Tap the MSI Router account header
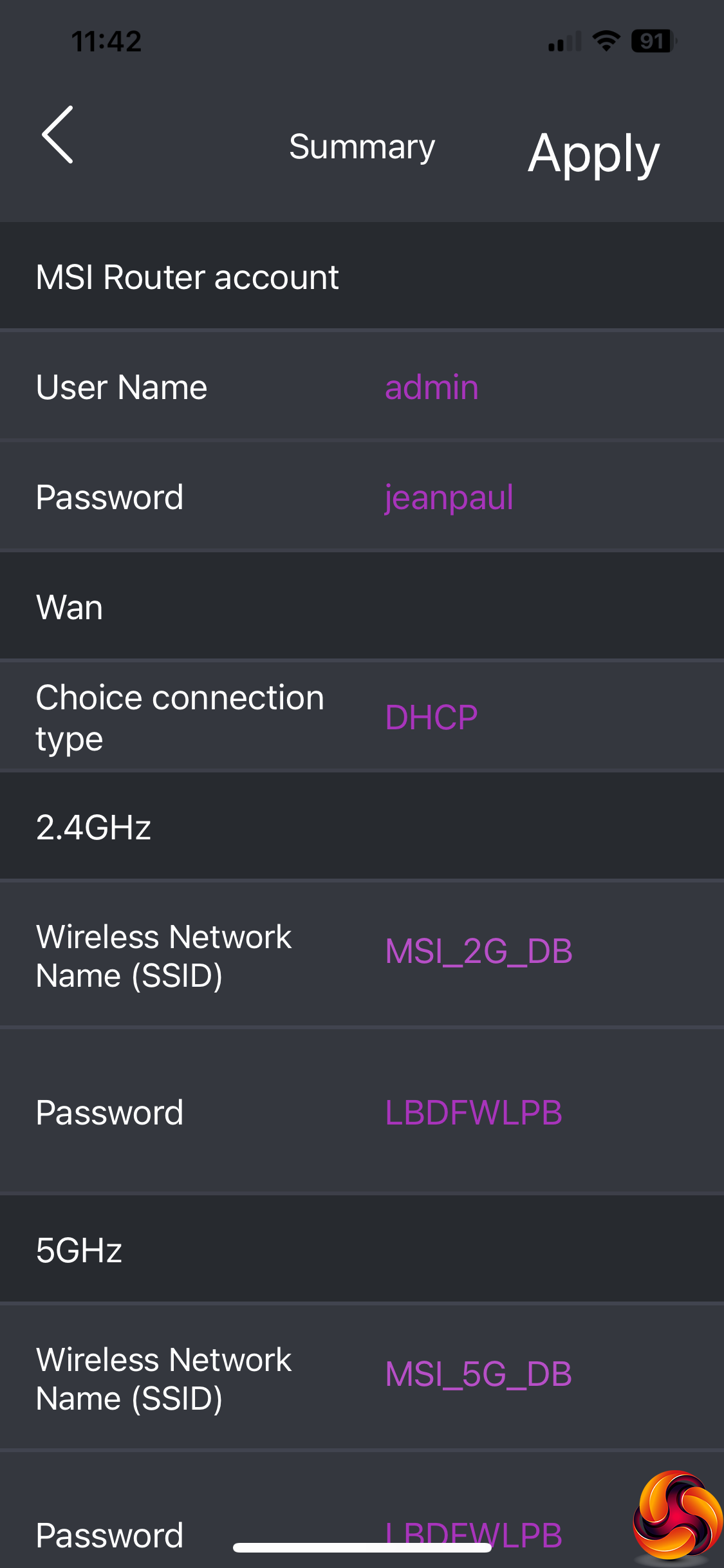This screenshot has height=1568, width=724. [187, 277]
